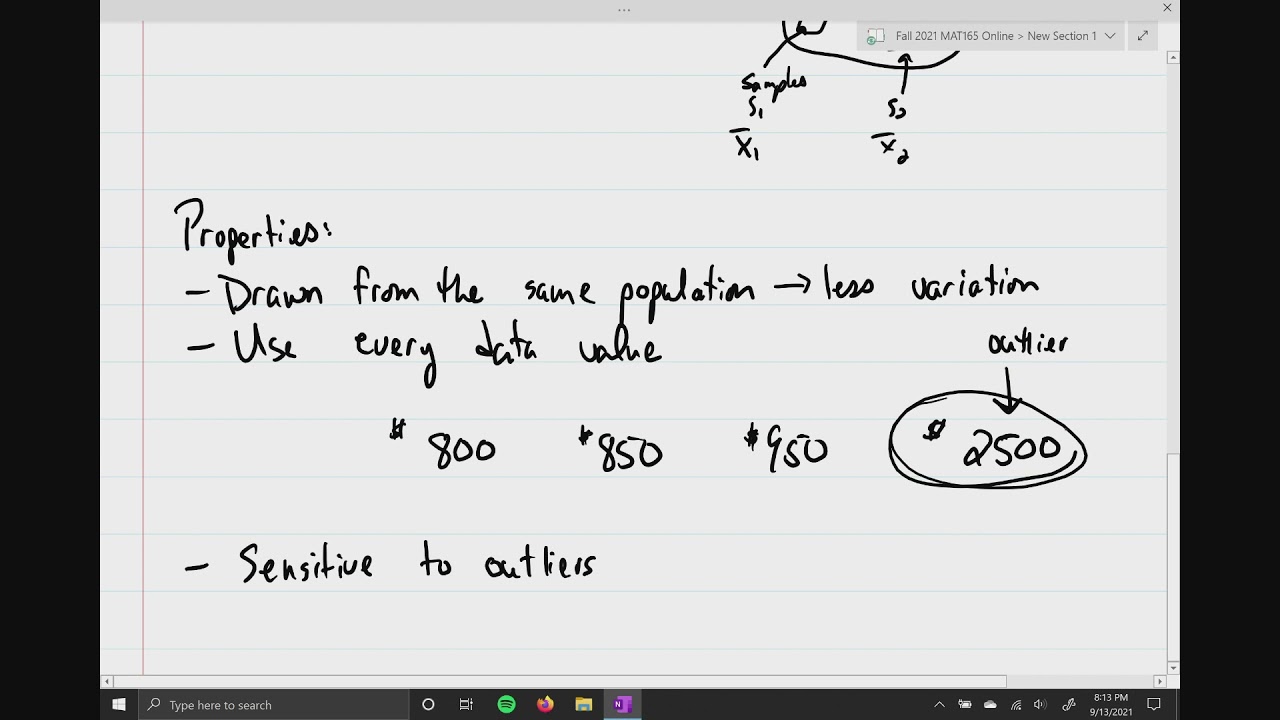Open the Action Center notifications icon

pos(1154,705)
